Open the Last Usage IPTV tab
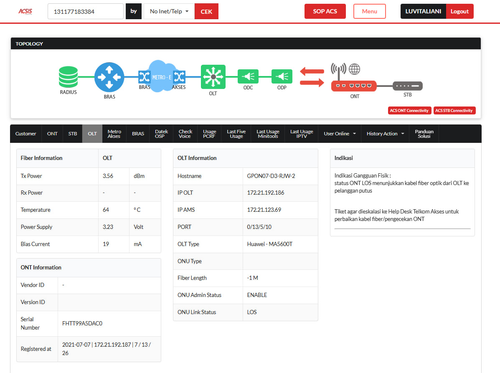Image resolution: width=500 pixels, height=373 pixels. tap(302, 134)
